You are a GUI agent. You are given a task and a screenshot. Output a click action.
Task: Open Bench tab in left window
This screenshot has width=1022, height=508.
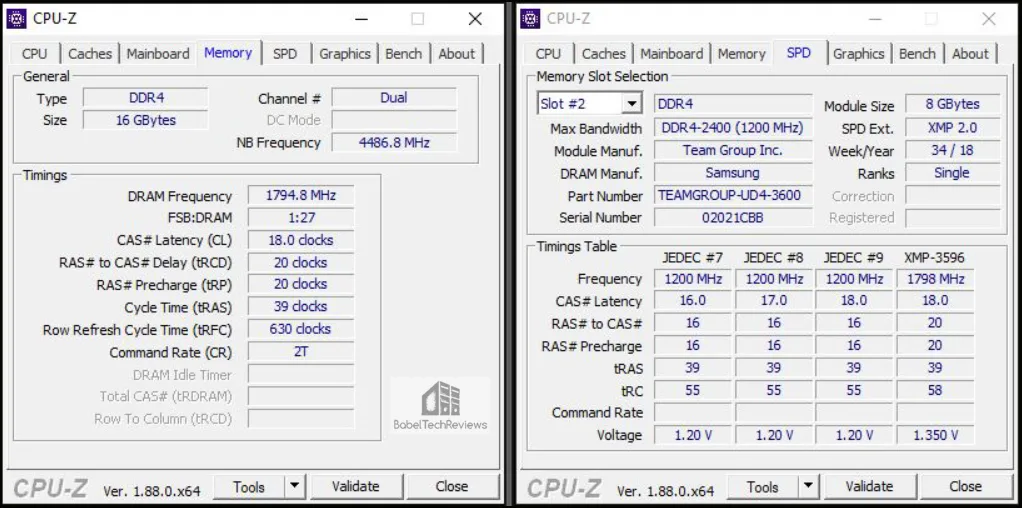pyautogui.click(x=403, y=53)
